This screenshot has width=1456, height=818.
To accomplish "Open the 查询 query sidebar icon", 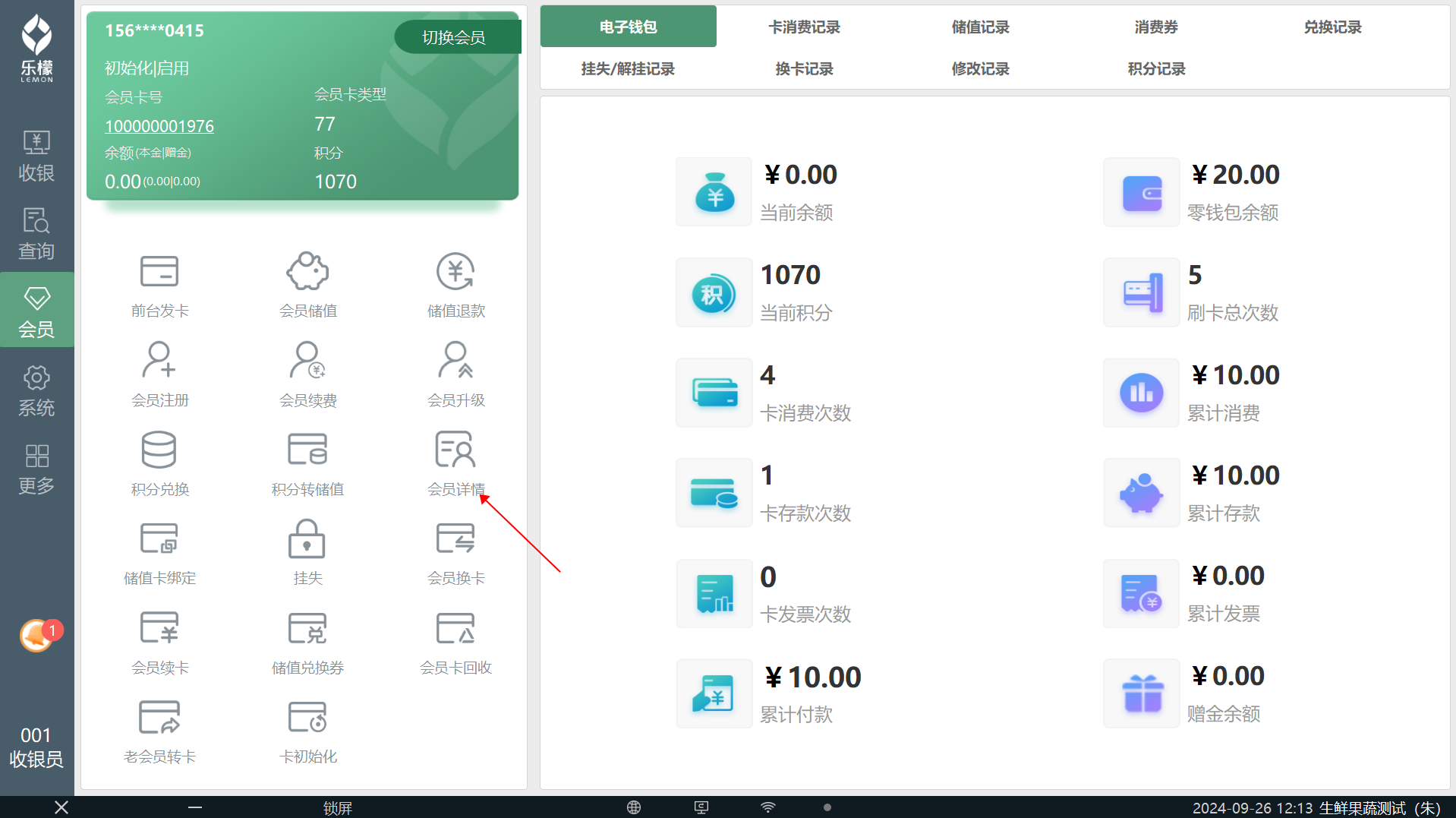I will (36, 234).
